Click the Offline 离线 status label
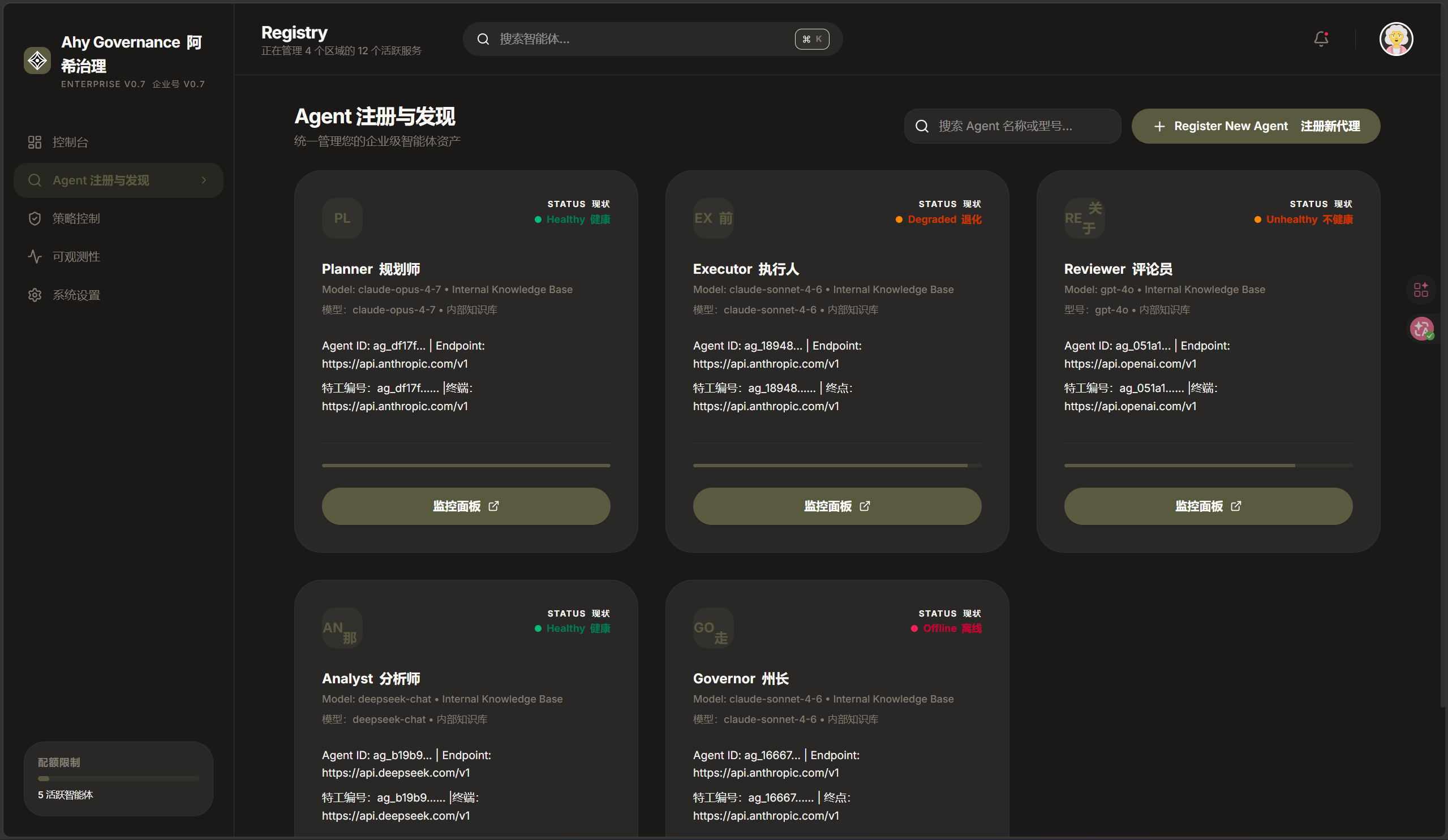 click(x=952, y=628)
